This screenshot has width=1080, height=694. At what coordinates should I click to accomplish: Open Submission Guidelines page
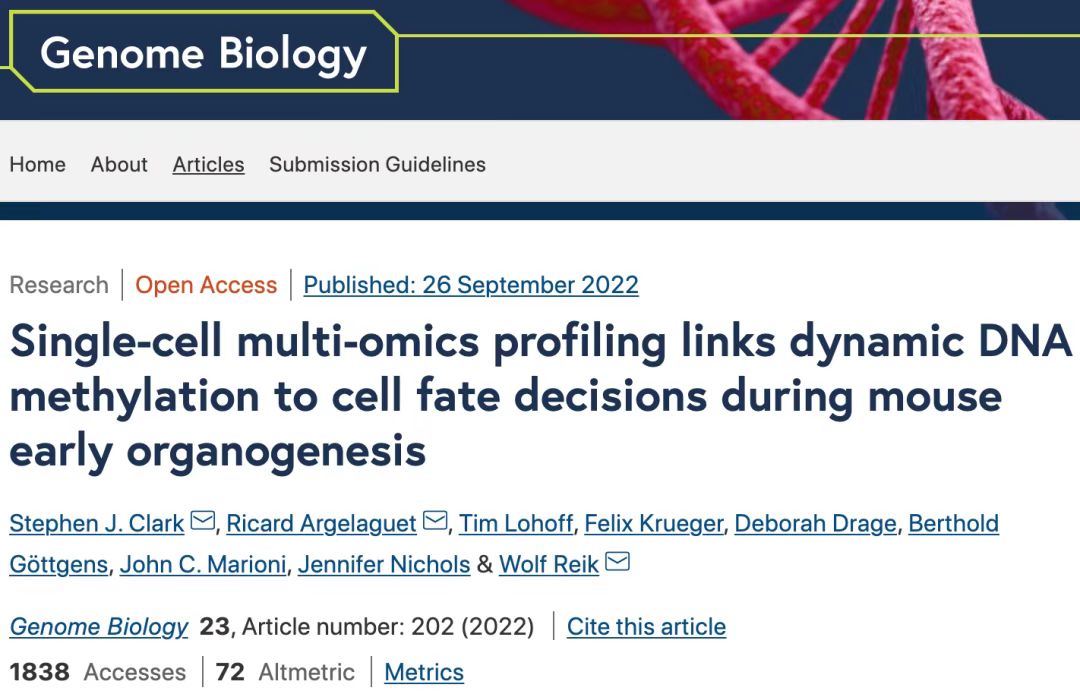(x=377, y=165)
